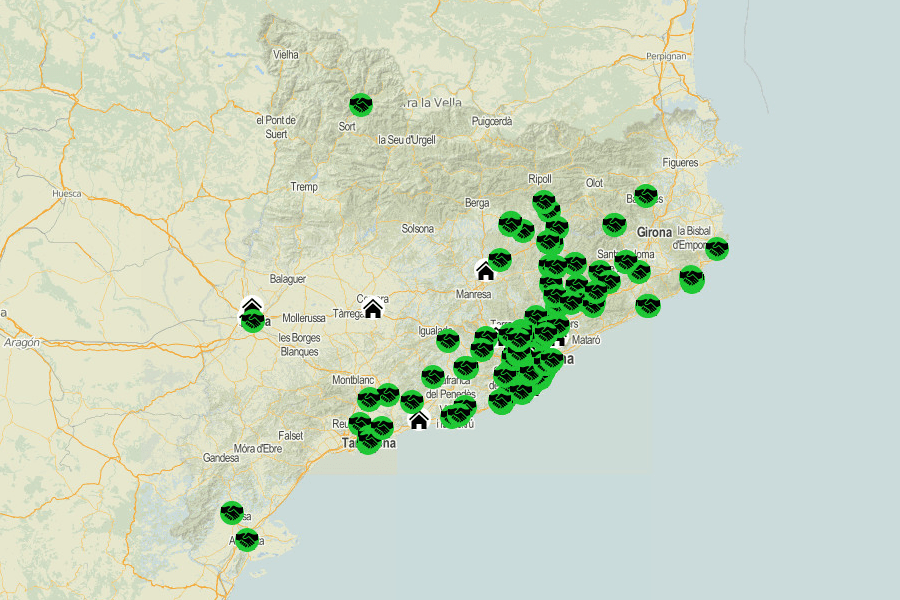Click the Huesca label on the map
The width and height of the screenshot is (900, 600).
(66, 193)
